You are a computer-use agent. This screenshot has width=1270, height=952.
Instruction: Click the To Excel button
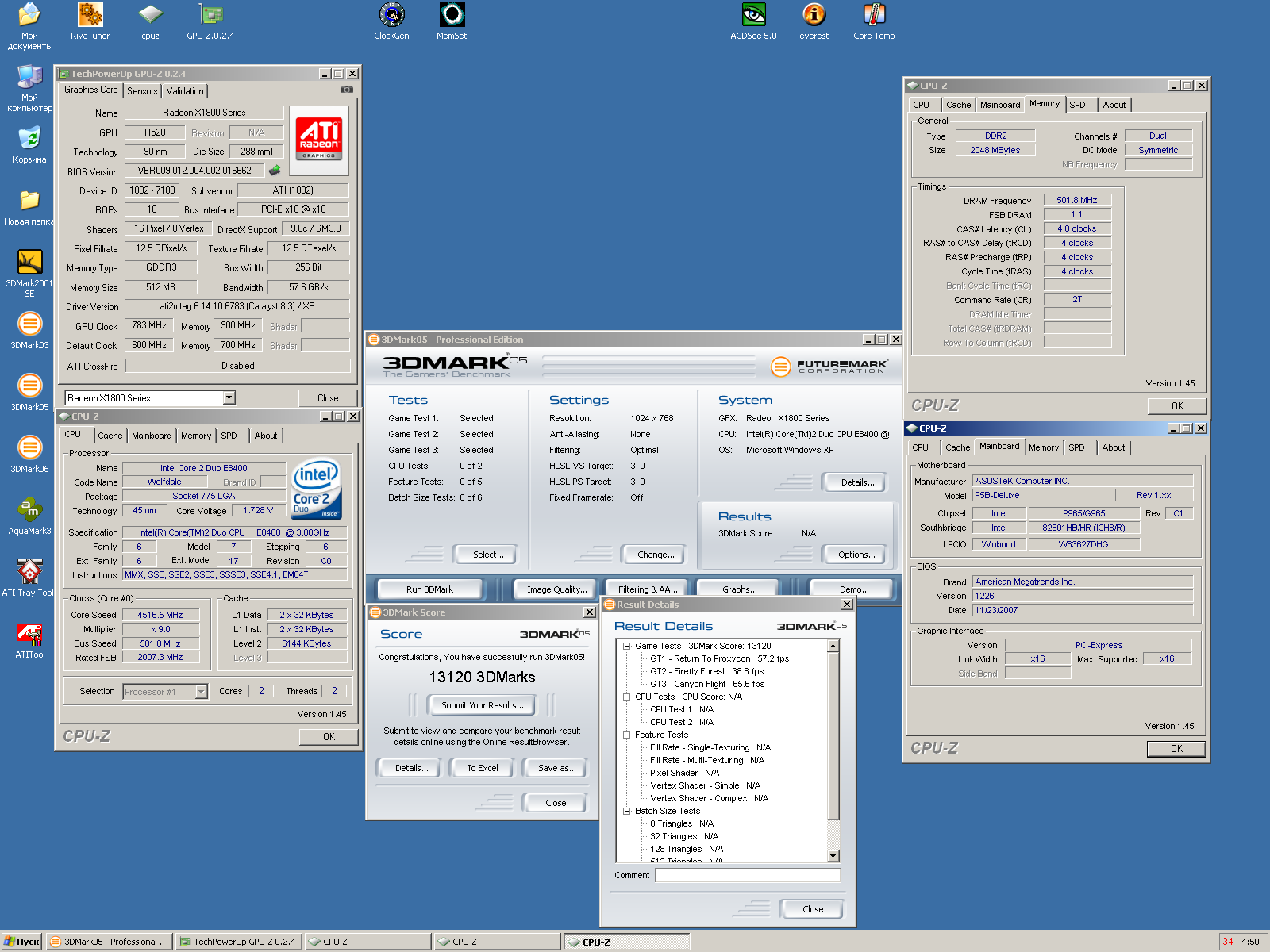[482, 768]
